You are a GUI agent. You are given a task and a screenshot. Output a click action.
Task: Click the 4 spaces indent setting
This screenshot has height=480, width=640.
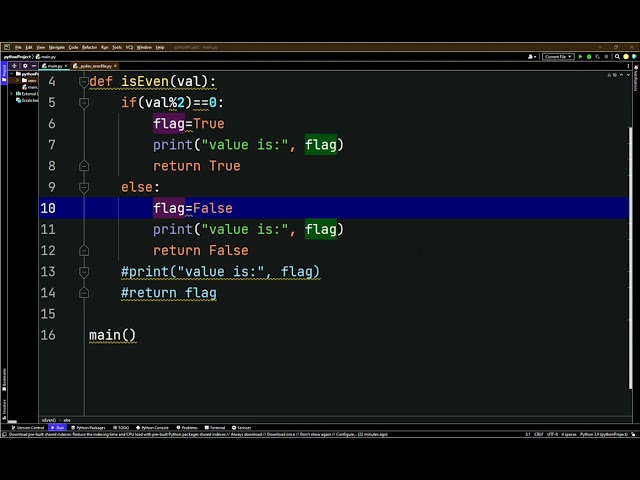click(x=569, y=434)
